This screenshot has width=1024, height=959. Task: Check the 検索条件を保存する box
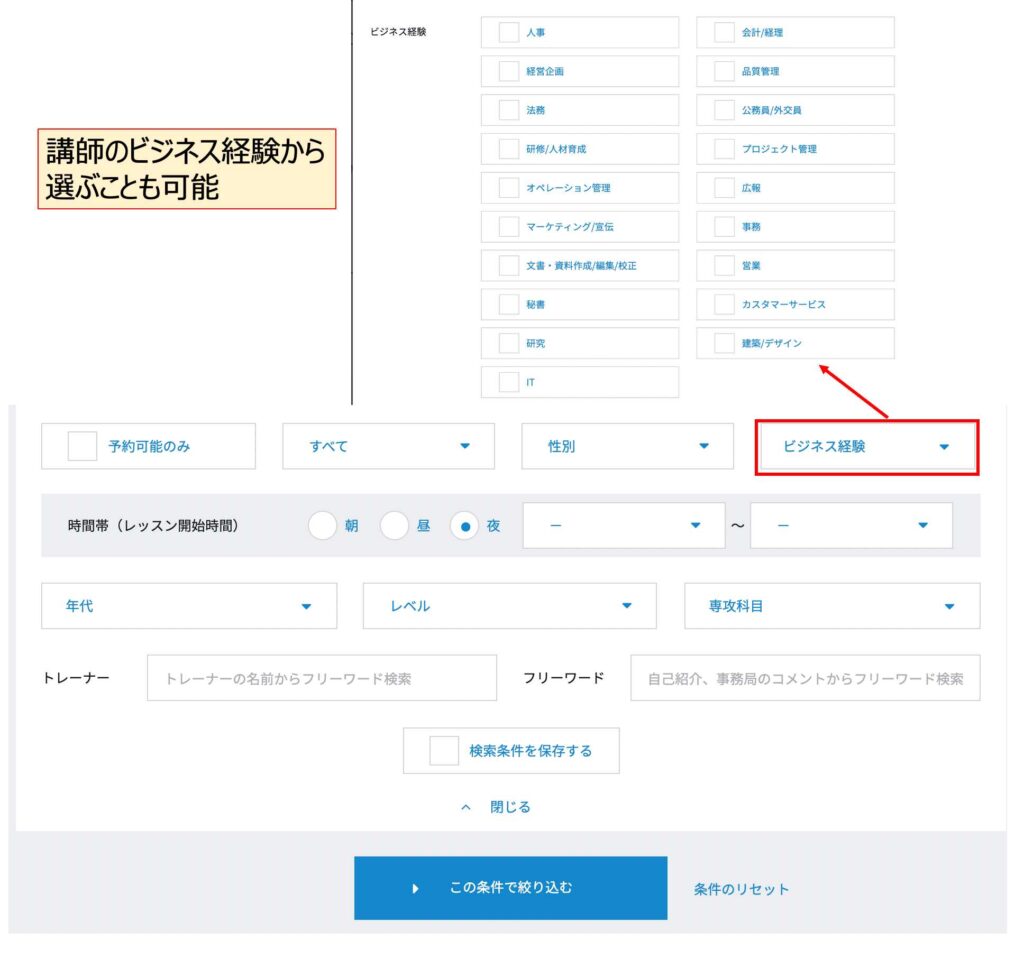(444, 750)
